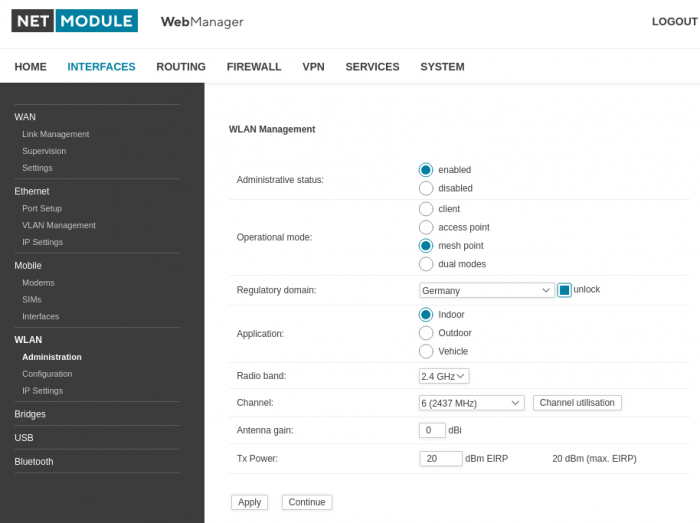Switch to the SYSTEM menu
Image resolution: width=700 pixels, height=523 pixels.
[x=442, y=67]
